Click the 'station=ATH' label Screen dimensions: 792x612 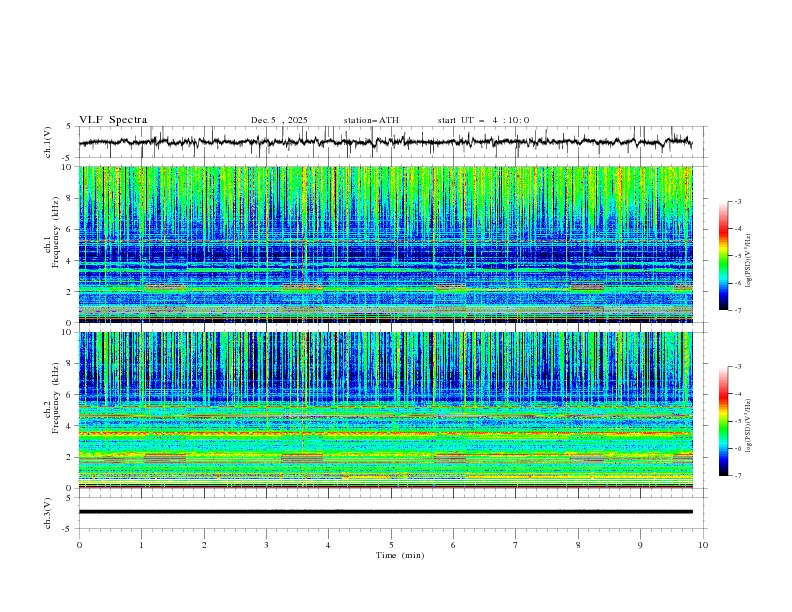point(371,120)
